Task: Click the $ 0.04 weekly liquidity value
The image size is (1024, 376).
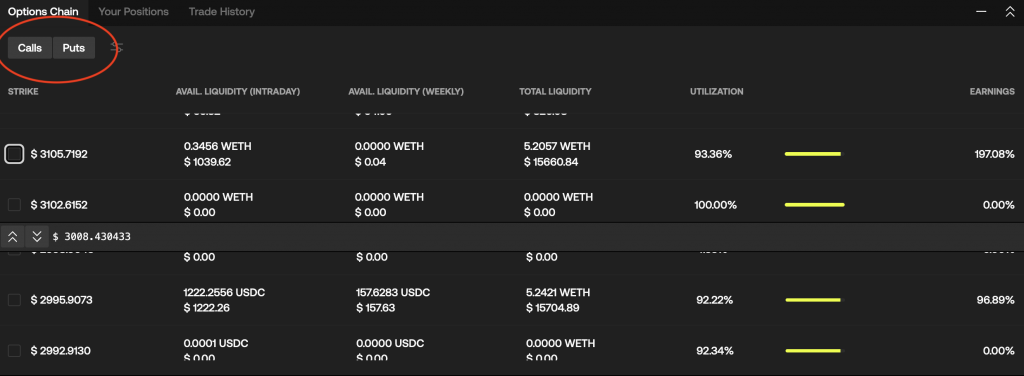Action: [370, 162]
